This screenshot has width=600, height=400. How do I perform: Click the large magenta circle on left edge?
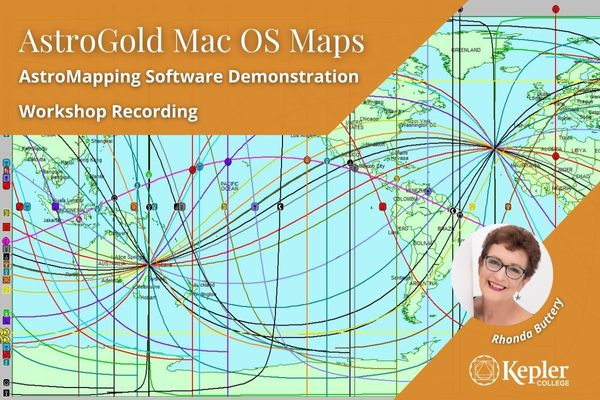coord(6,241)
